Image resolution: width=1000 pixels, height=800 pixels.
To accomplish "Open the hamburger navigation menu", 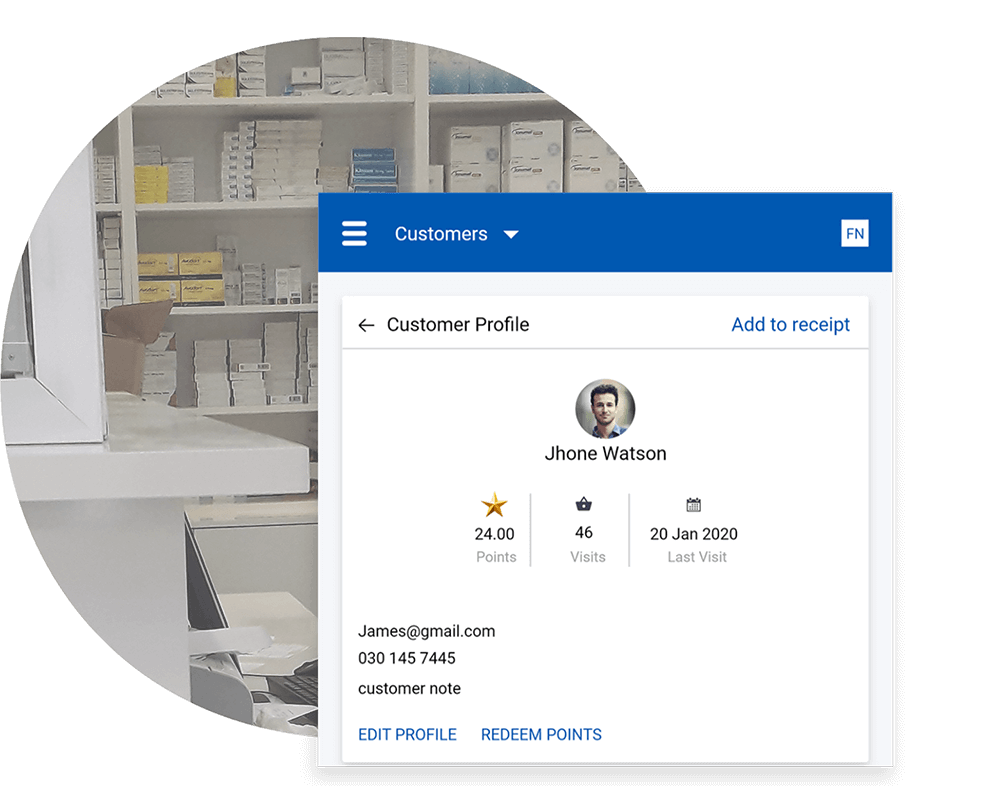I will tap(354, 233).
